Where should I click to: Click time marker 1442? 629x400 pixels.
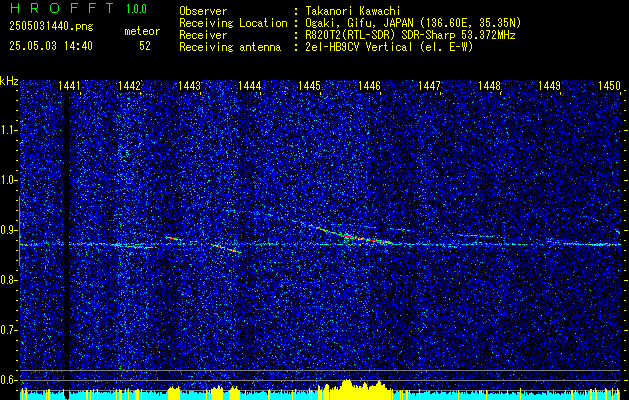129,85
